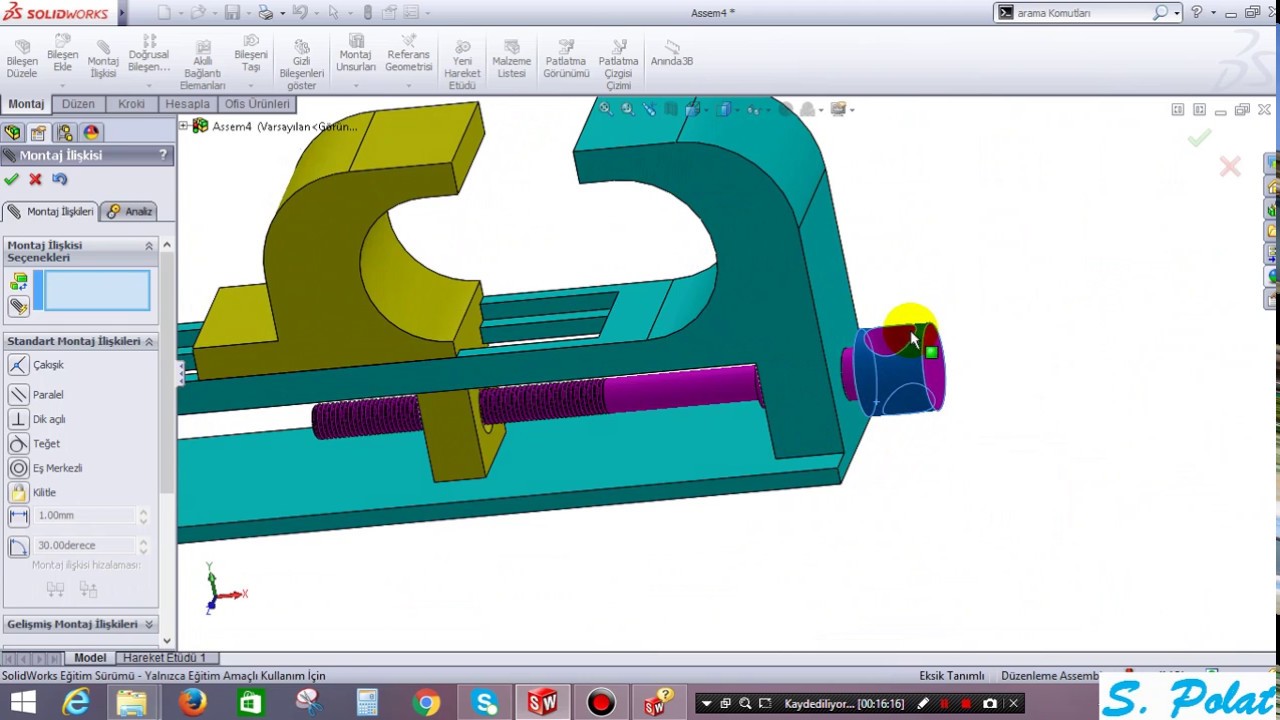Select Kilitle (lock) mate type
This screenshot has height=720, width=1280.
33,492
